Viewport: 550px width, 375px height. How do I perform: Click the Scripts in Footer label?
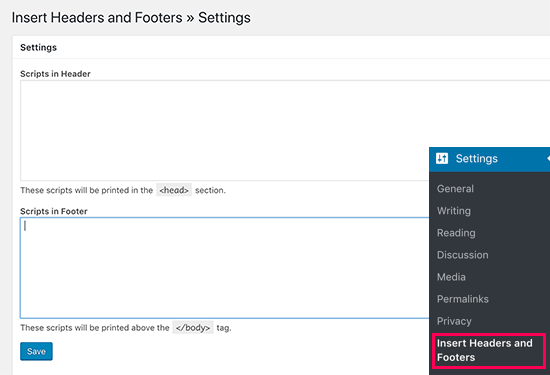tap(54, 211)
